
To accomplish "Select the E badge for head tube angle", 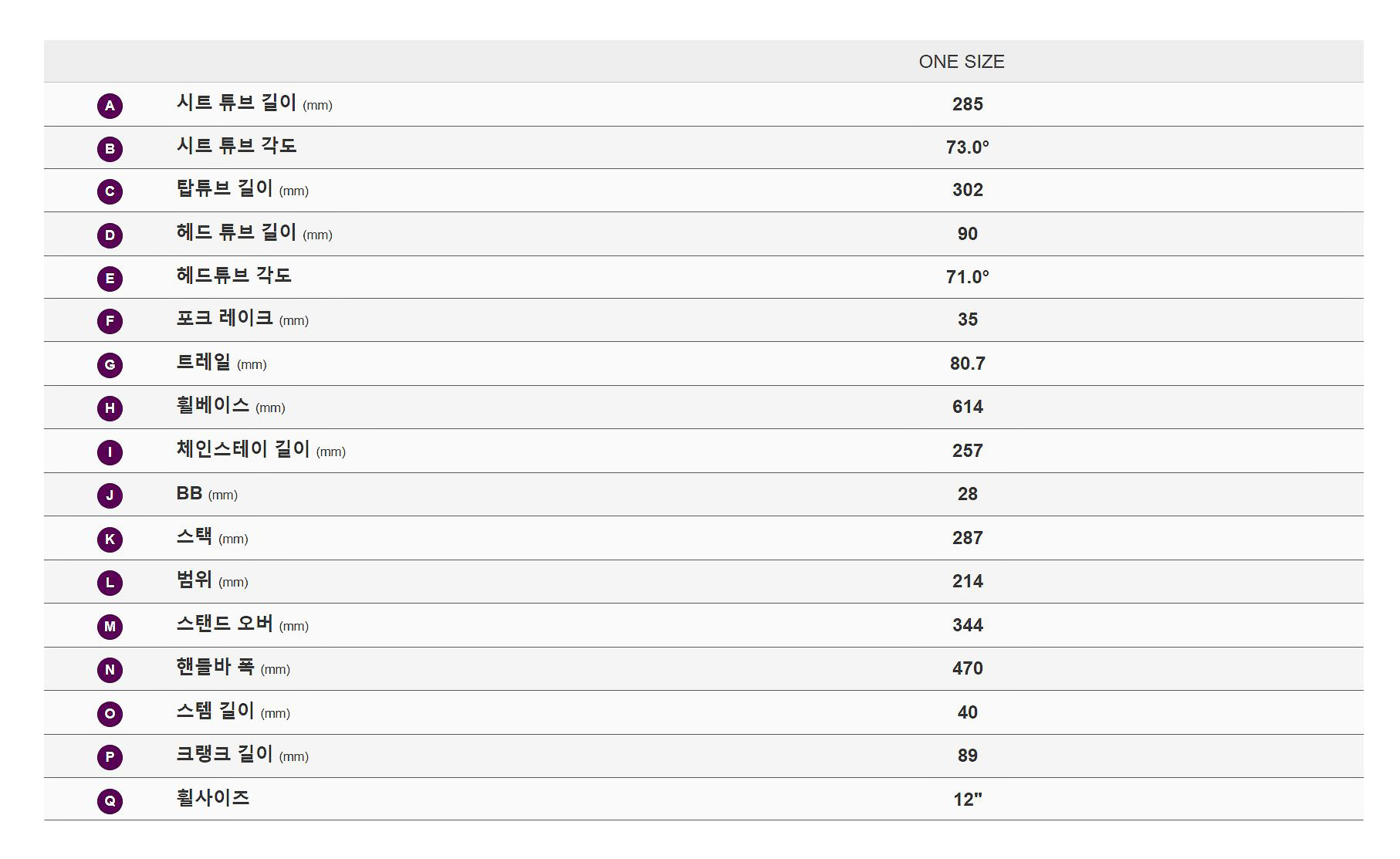I will pyautogui.click(x=110, y=279).
